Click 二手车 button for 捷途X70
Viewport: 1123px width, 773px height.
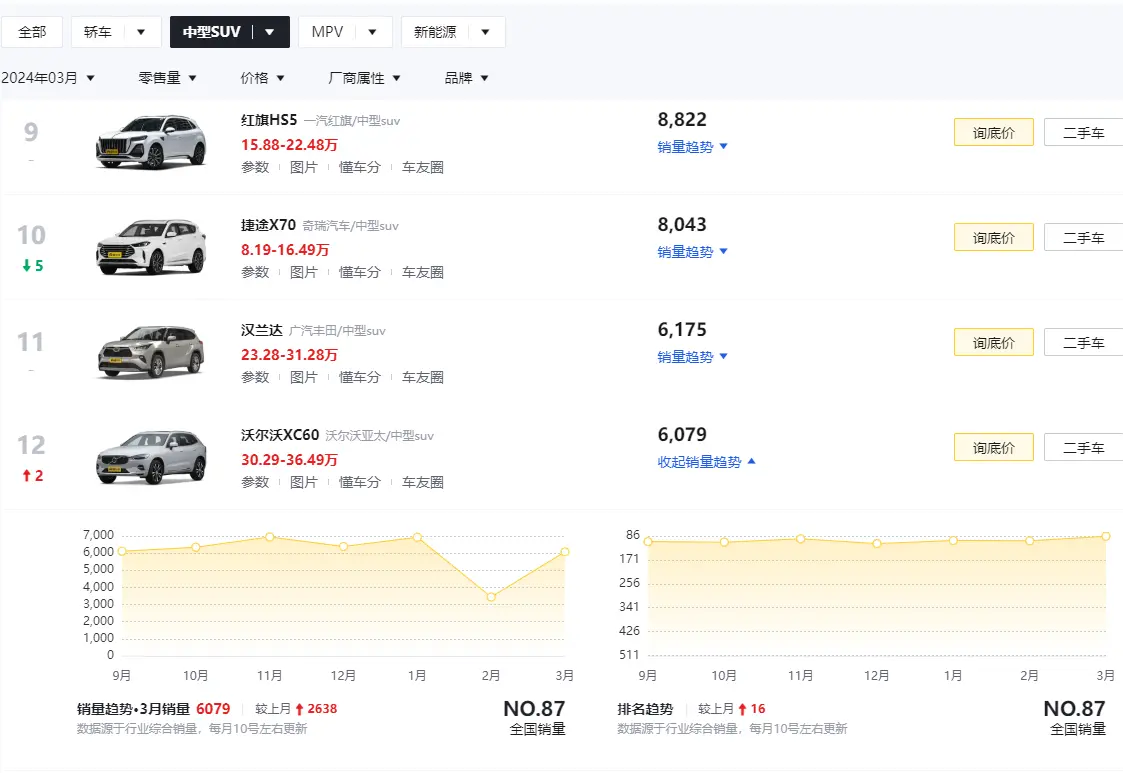1084,238
